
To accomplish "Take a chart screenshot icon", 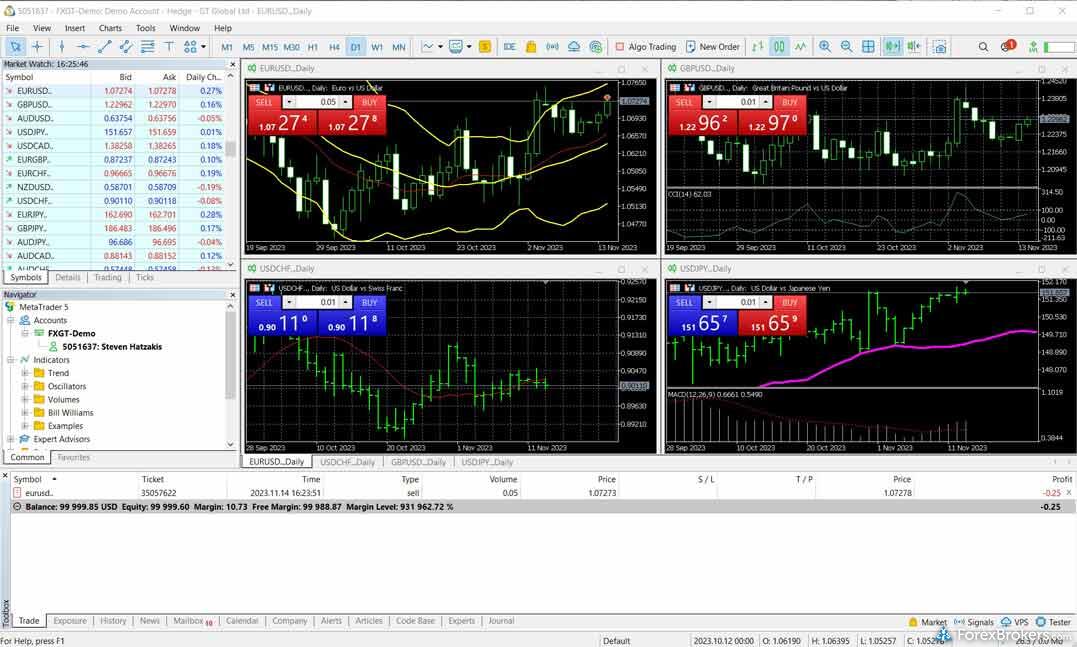I will [940, 47].
